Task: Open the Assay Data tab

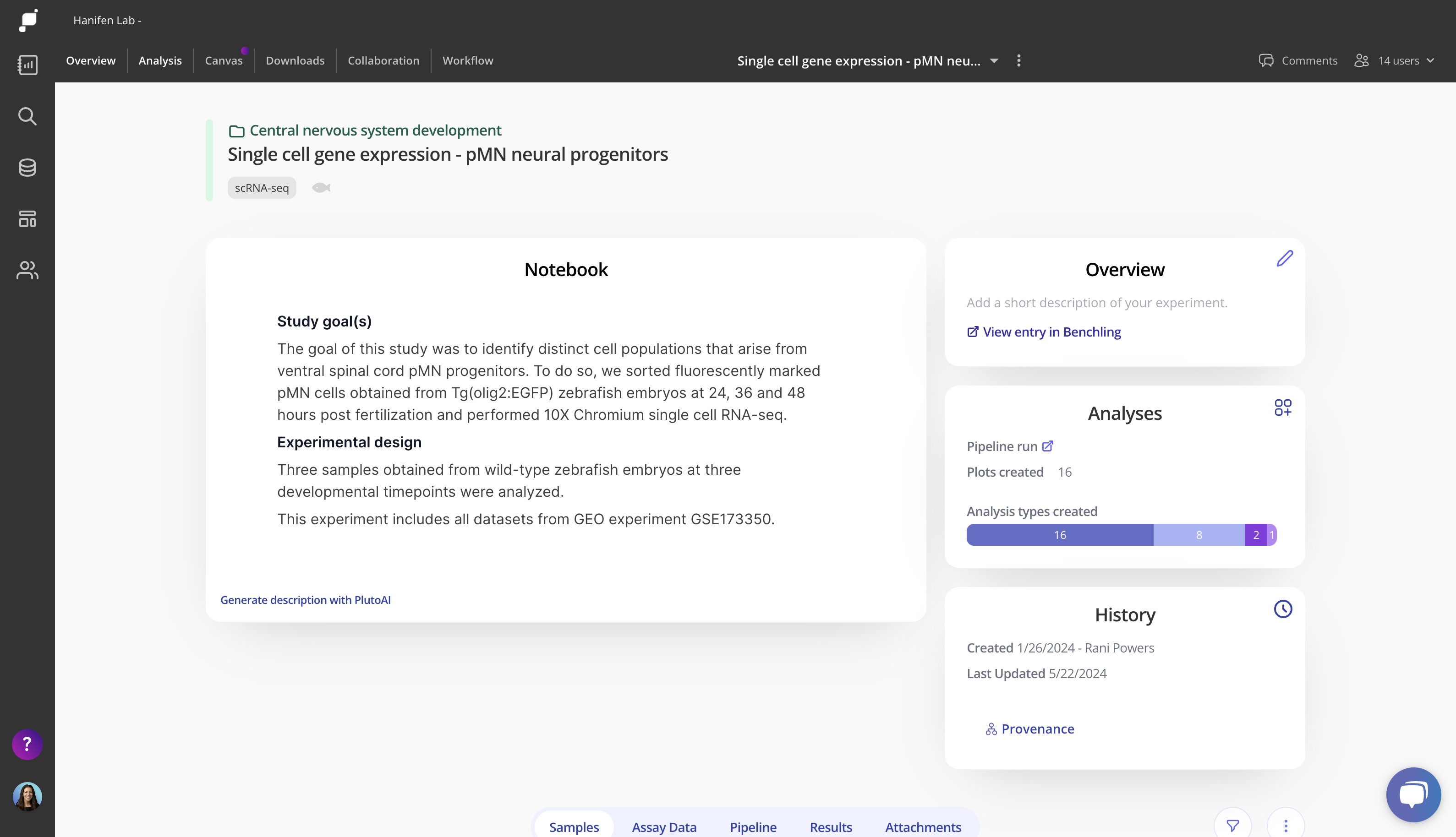Action: point(663,826)
